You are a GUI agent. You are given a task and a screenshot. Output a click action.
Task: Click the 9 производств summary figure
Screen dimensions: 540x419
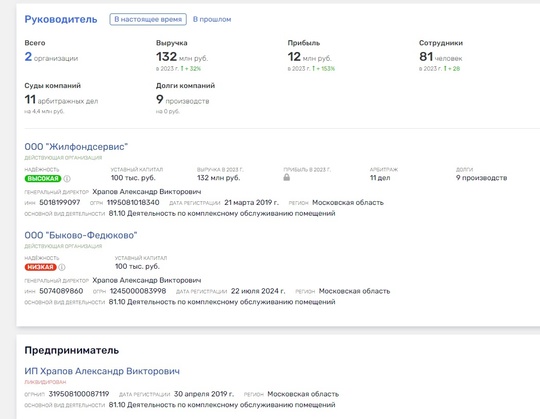[183, 99]
